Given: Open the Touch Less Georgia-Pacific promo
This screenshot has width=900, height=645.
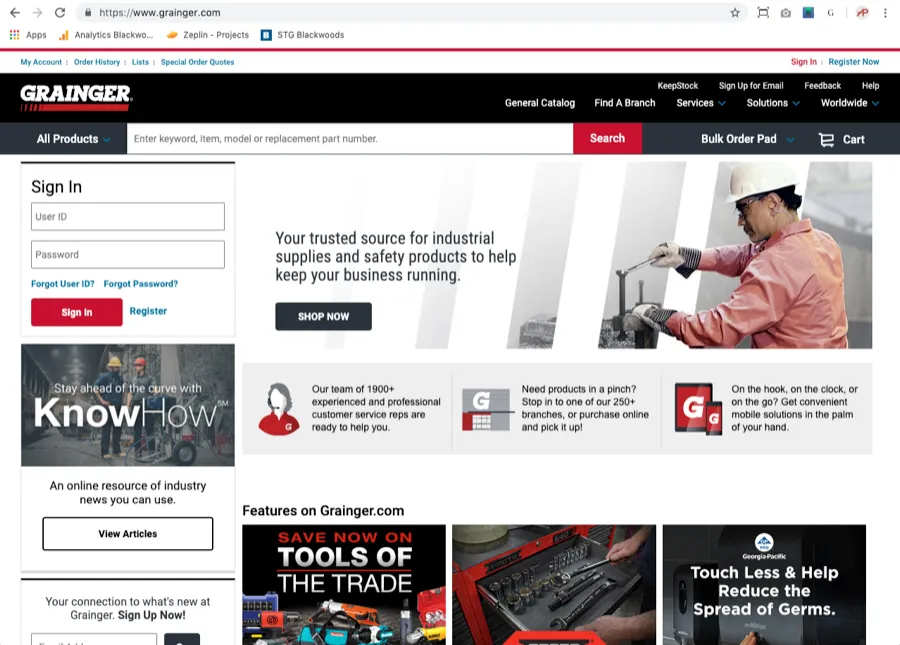Looking at the screenshot, I should [765, 585].
